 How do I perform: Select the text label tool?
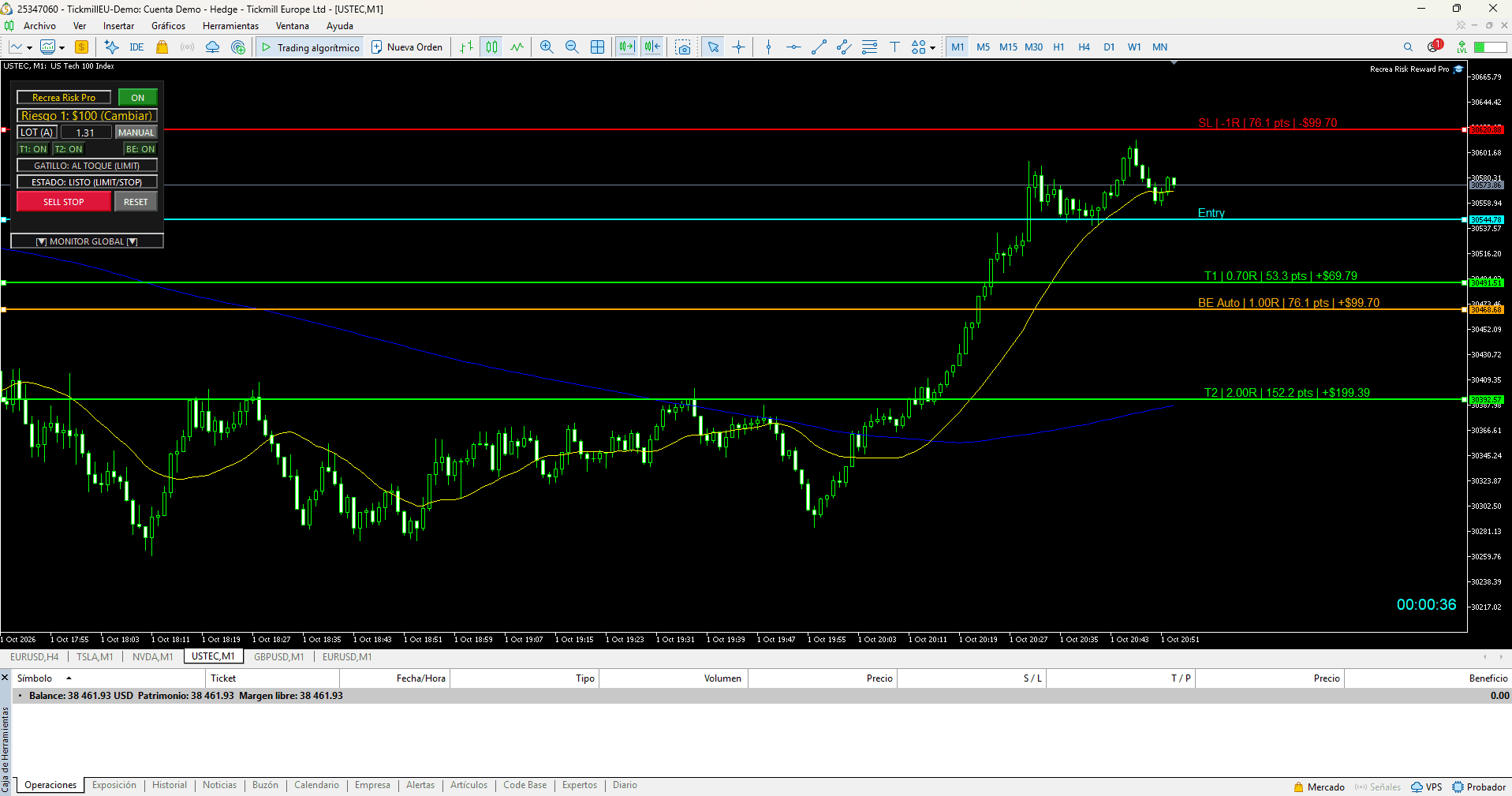coord(894,47)
